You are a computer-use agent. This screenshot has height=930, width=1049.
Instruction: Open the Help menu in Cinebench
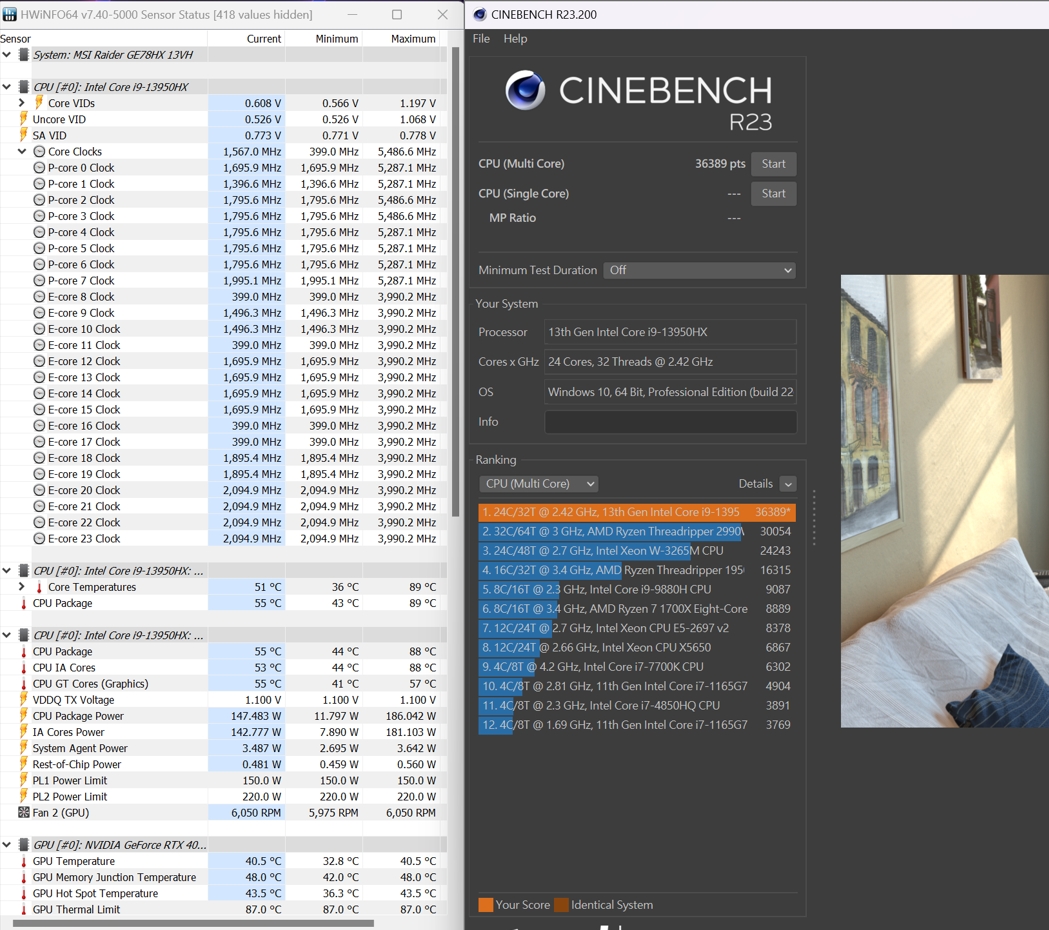515,39
